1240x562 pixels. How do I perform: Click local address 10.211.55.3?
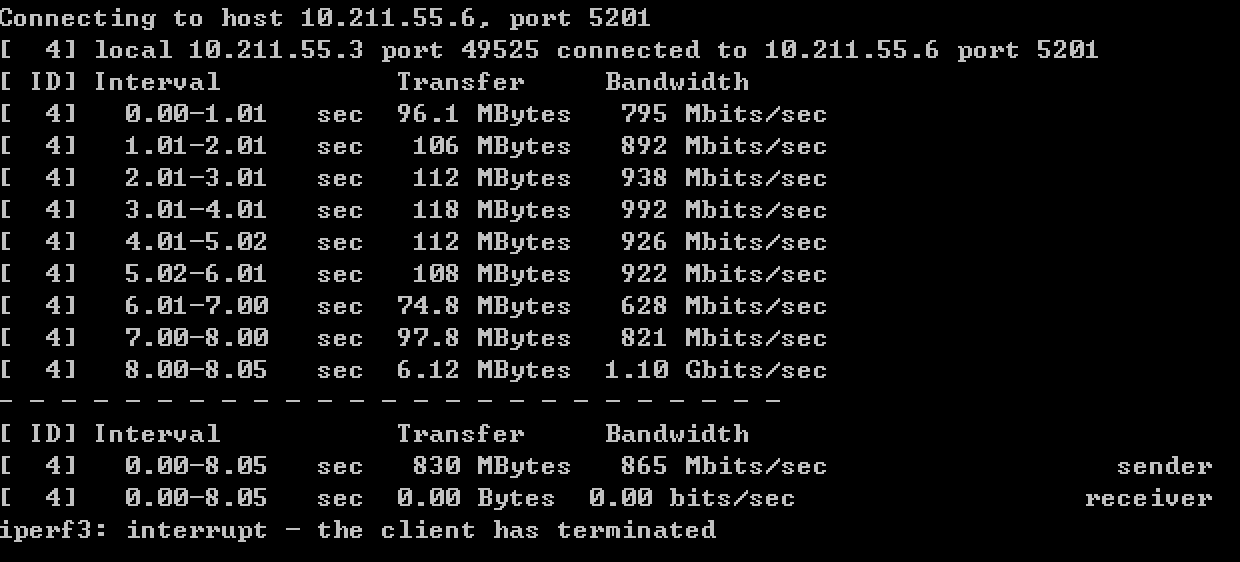(x=276, y=50)
